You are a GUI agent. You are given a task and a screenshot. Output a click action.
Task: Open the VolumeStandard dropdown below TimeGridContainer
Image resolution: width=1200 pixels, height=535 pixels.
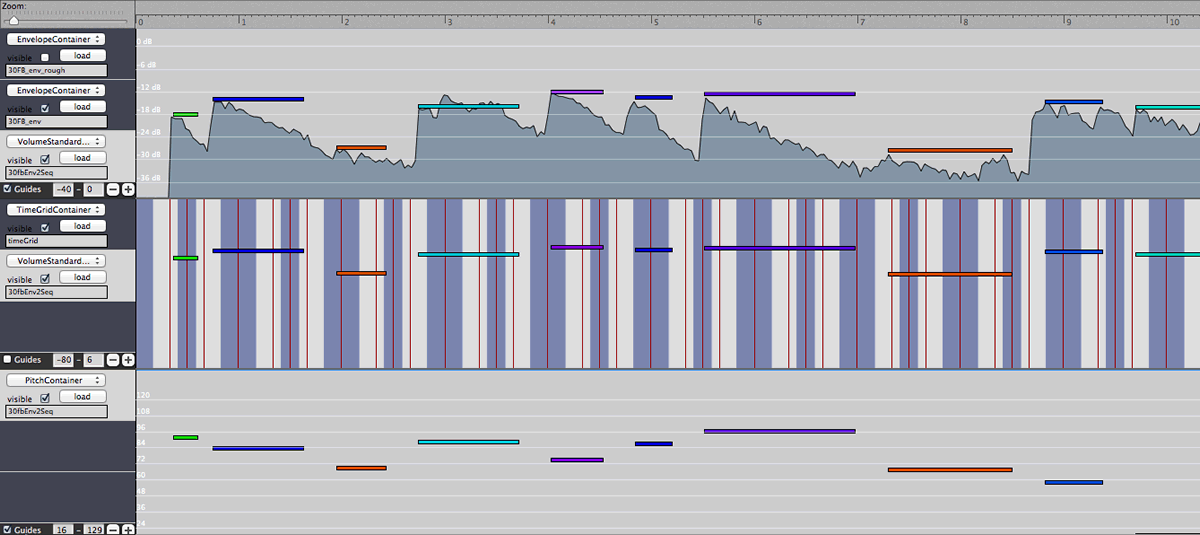[56, 260]
